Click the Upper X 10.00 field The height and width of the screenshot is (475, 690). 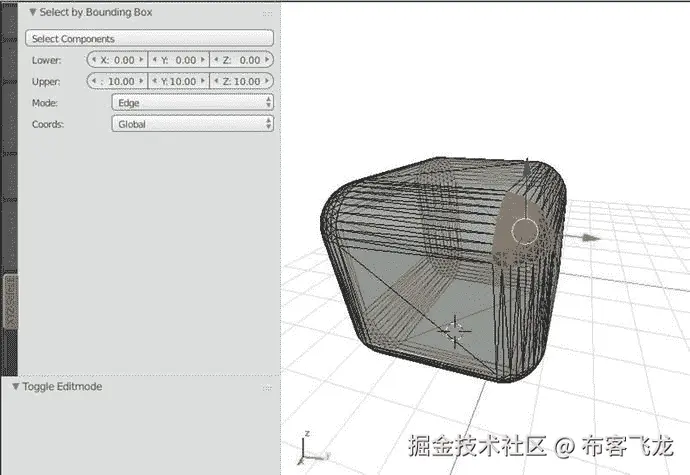(117, 81)
